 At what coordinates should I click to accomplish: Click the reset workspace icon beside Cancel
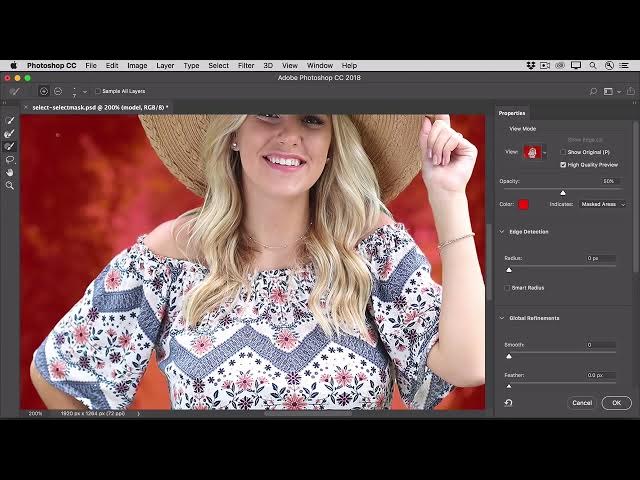pyautogui.click(x=508, y=403)
